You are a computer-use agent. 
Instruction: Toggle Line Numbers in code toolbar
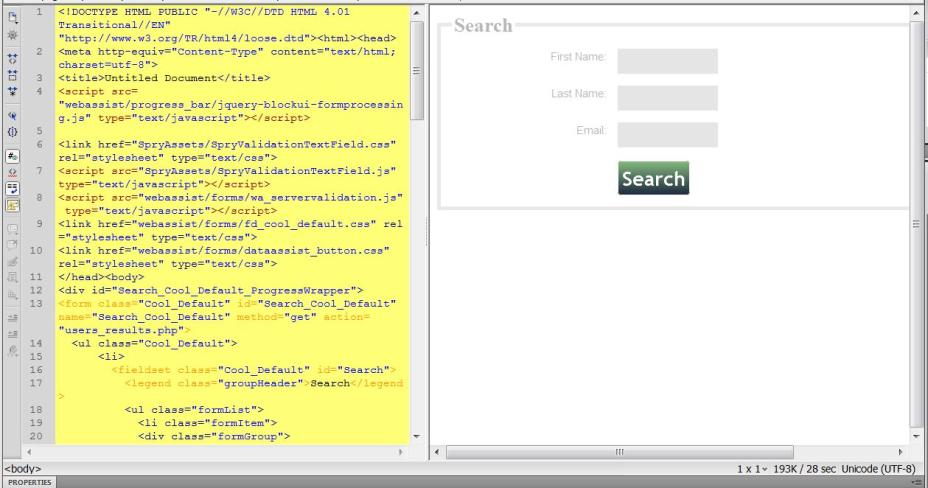pyautogui.click(x=12, y=156)
